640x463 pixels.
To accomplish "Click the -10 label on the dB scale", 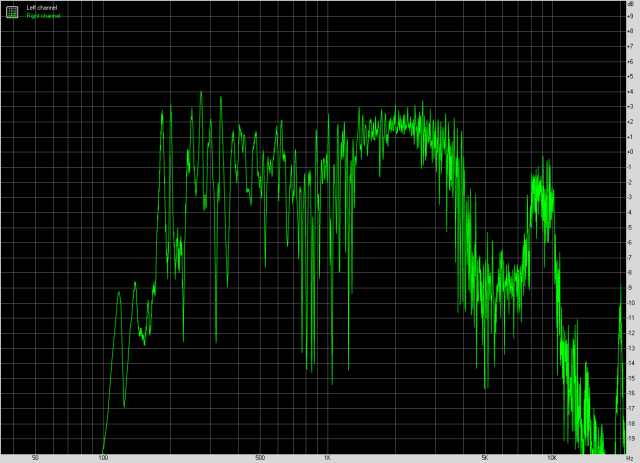I will click(630, 303).
